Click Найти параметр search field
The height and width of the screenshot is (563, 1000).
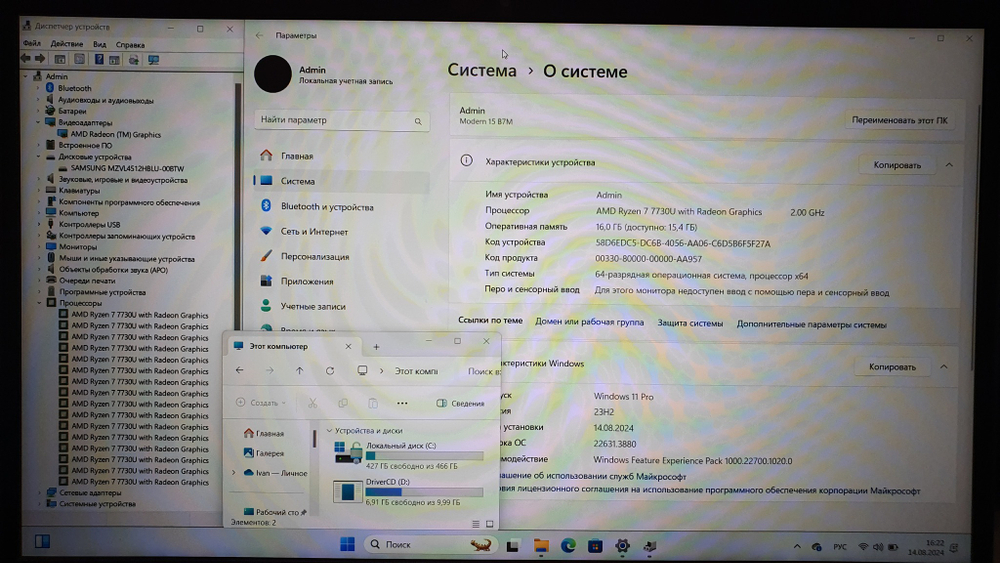(x=342, y=121)
